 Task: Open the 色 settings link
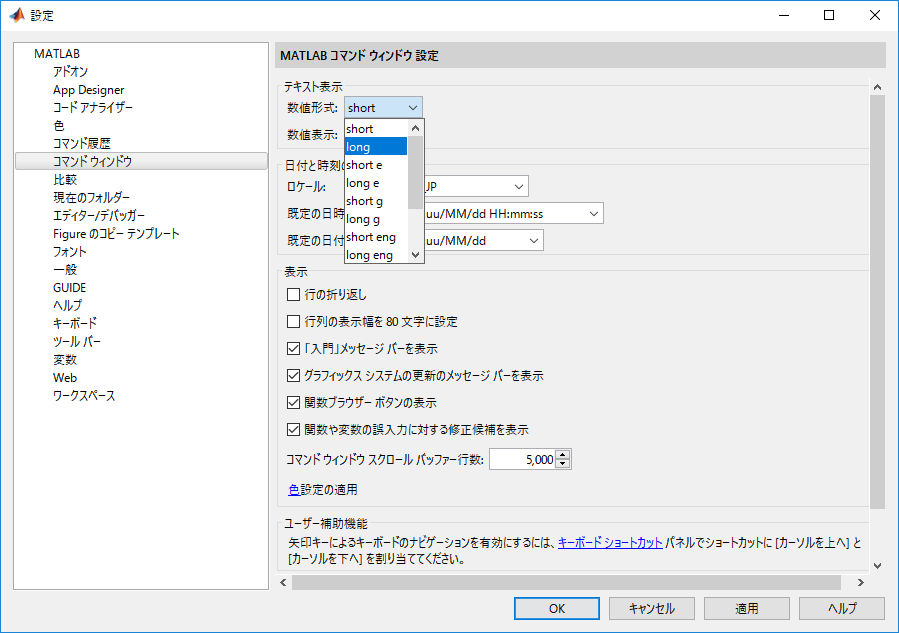pyautogui.click(x=294, y=490)
